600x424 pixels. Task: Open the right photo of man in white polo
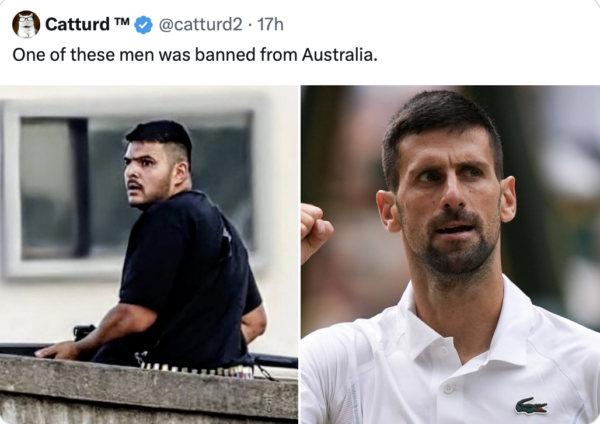point(450,254)
